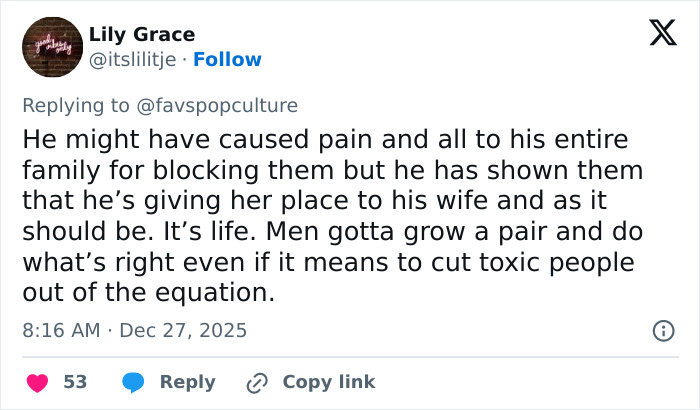Open the 8:16 AM timestamp
The width and height of the screenshot is (700, 410).
(61, 330)
